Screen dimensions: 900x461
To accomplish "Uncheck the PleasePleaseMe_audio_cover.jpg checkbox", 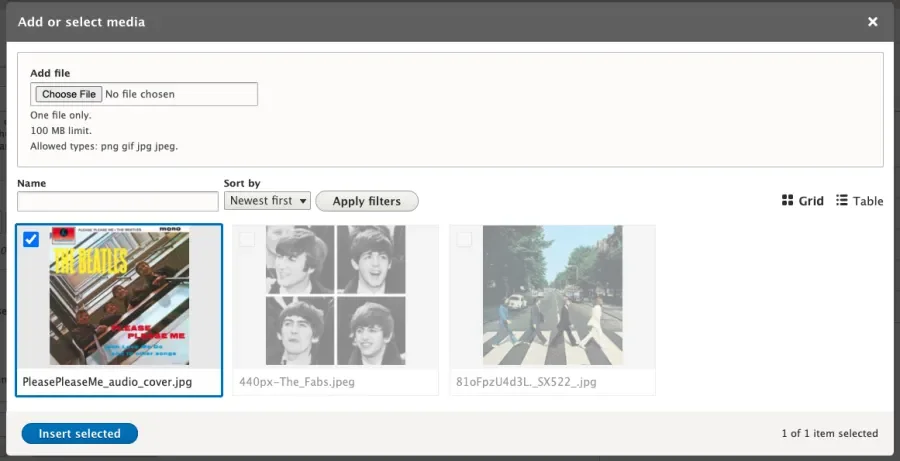I will coord(31,239).
